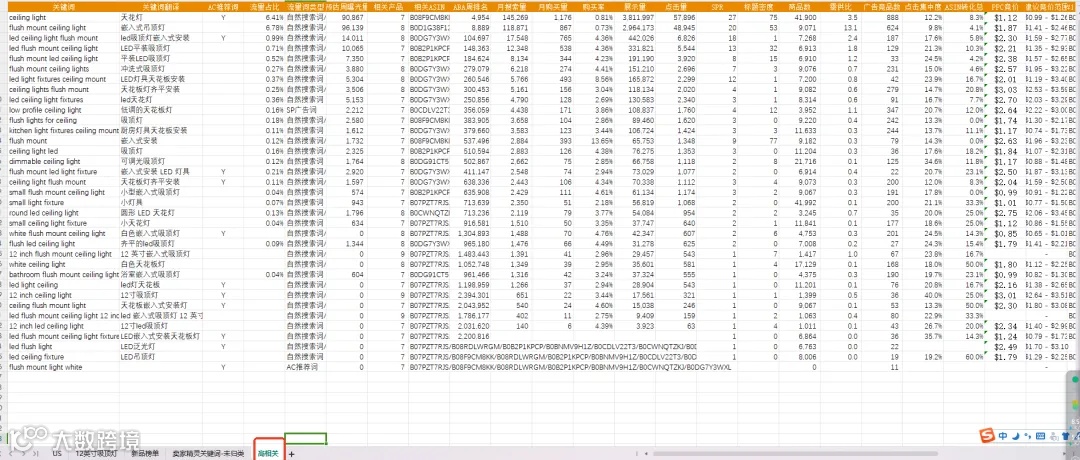1080x460 pixels.
Task: Click the 流量词类型 header cell
Action: [x=305, y=6]
